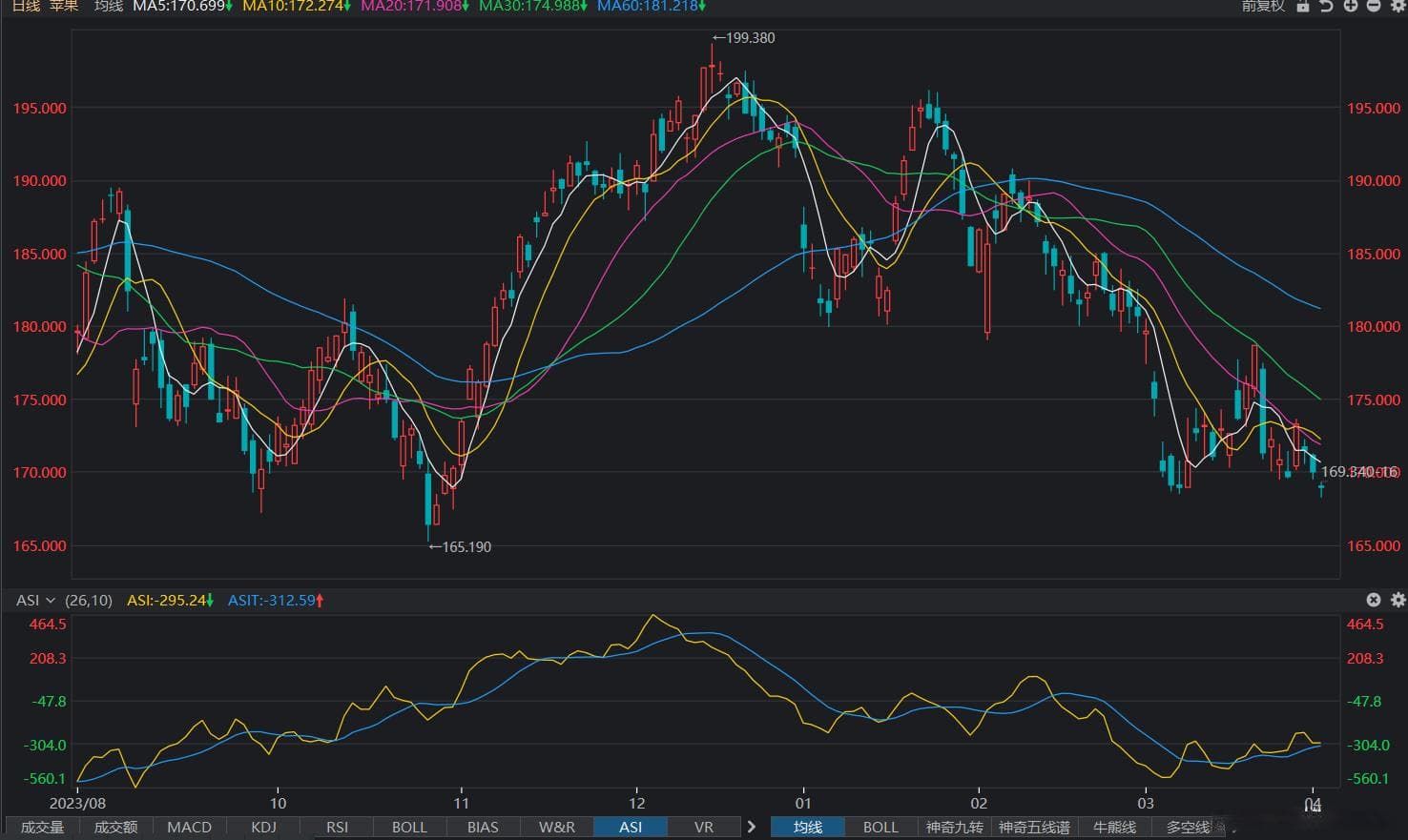Screen dimensions: 1408x840
Task: Click the 464.5 label on left ASI axis
Action: [x=49, y=624]
